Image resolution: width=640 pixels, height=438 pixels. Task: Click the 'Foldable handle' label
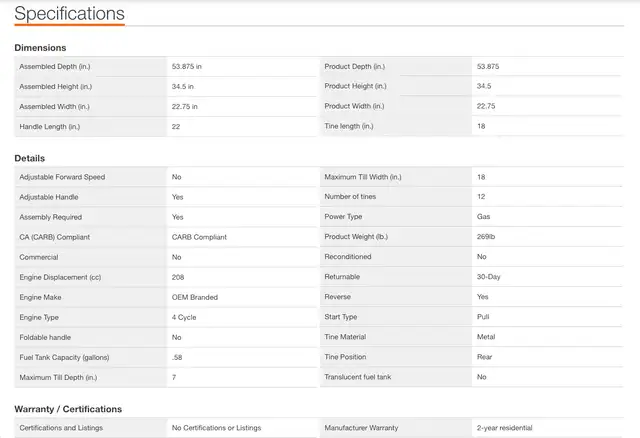coord(45,337)
